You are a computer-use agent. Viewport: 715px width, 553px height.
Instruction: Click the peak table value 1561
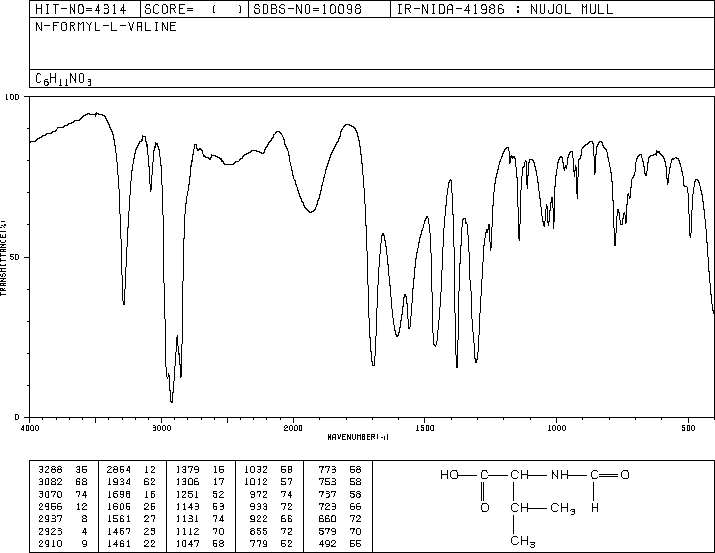pos(119,519)
